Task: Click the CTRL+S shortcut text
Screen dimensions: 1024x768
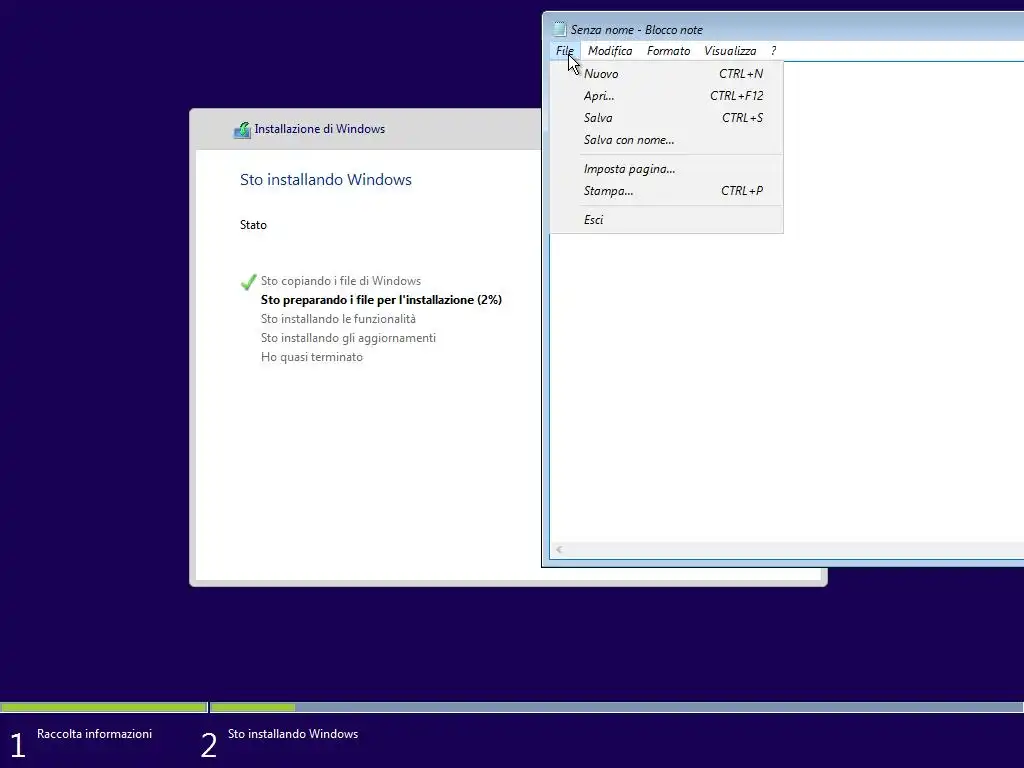Action: [x=743, y=118]
